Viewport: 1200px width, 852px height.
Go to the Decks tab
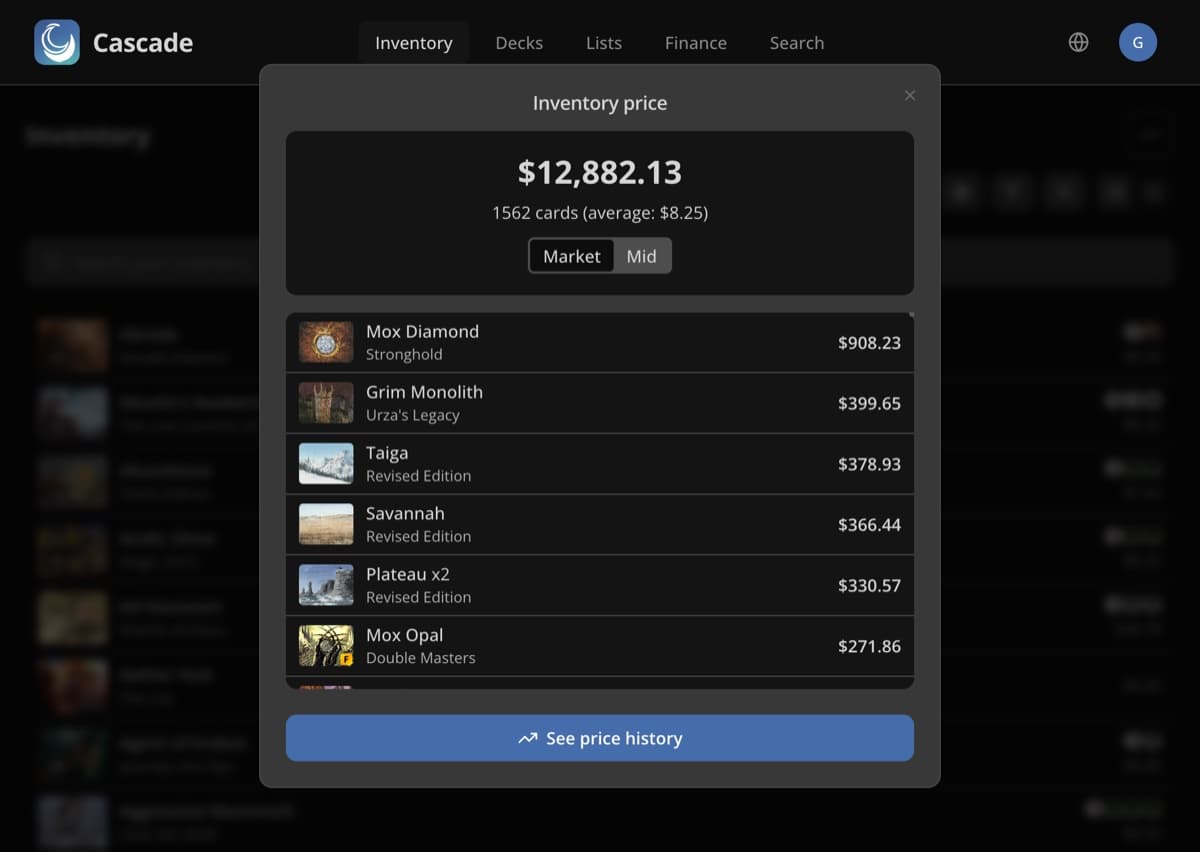coord(519,43)
